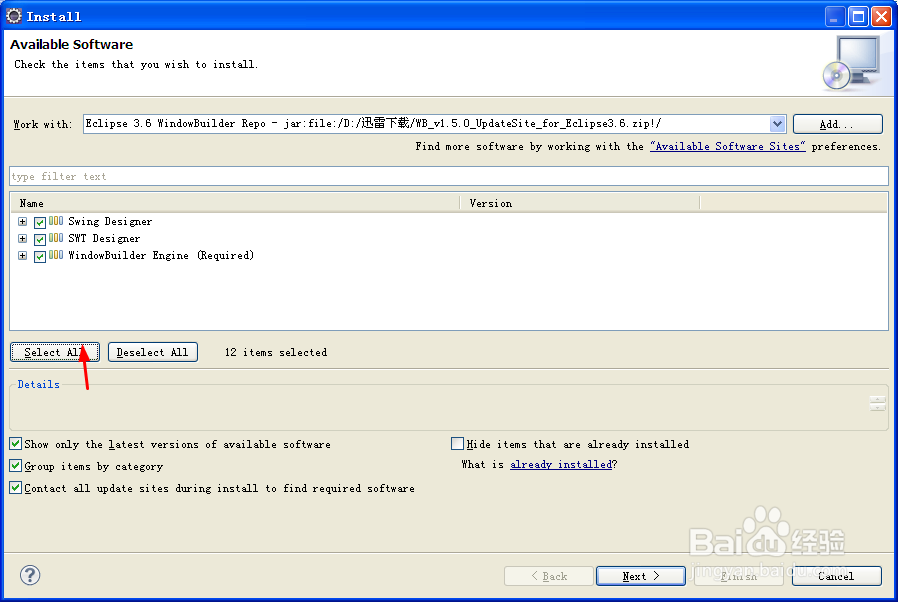Click the Eclipse gear icon in title bar
Viewport: 898px width, 602px height.
(14, 16)
